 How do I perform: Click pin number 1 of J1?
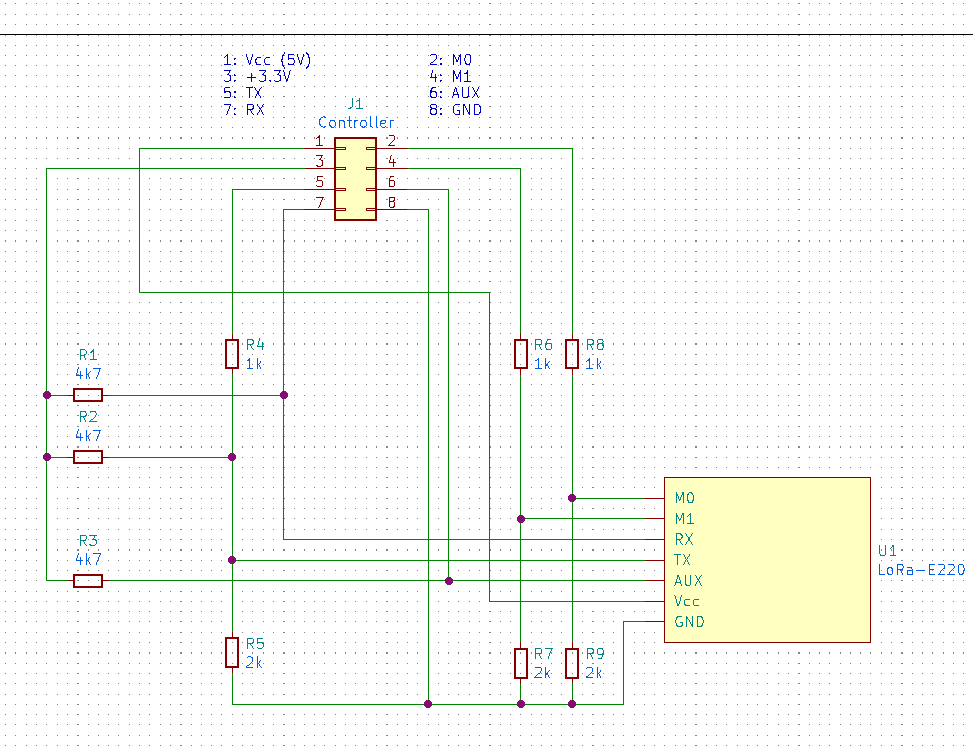320,141
